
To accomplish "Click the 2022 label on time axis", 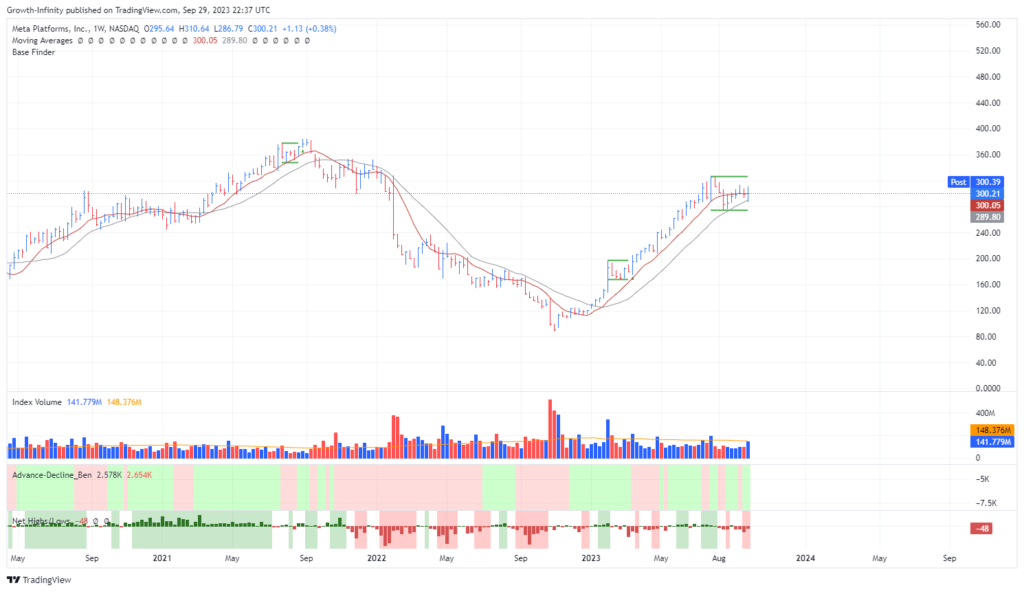I will [376, 556].
